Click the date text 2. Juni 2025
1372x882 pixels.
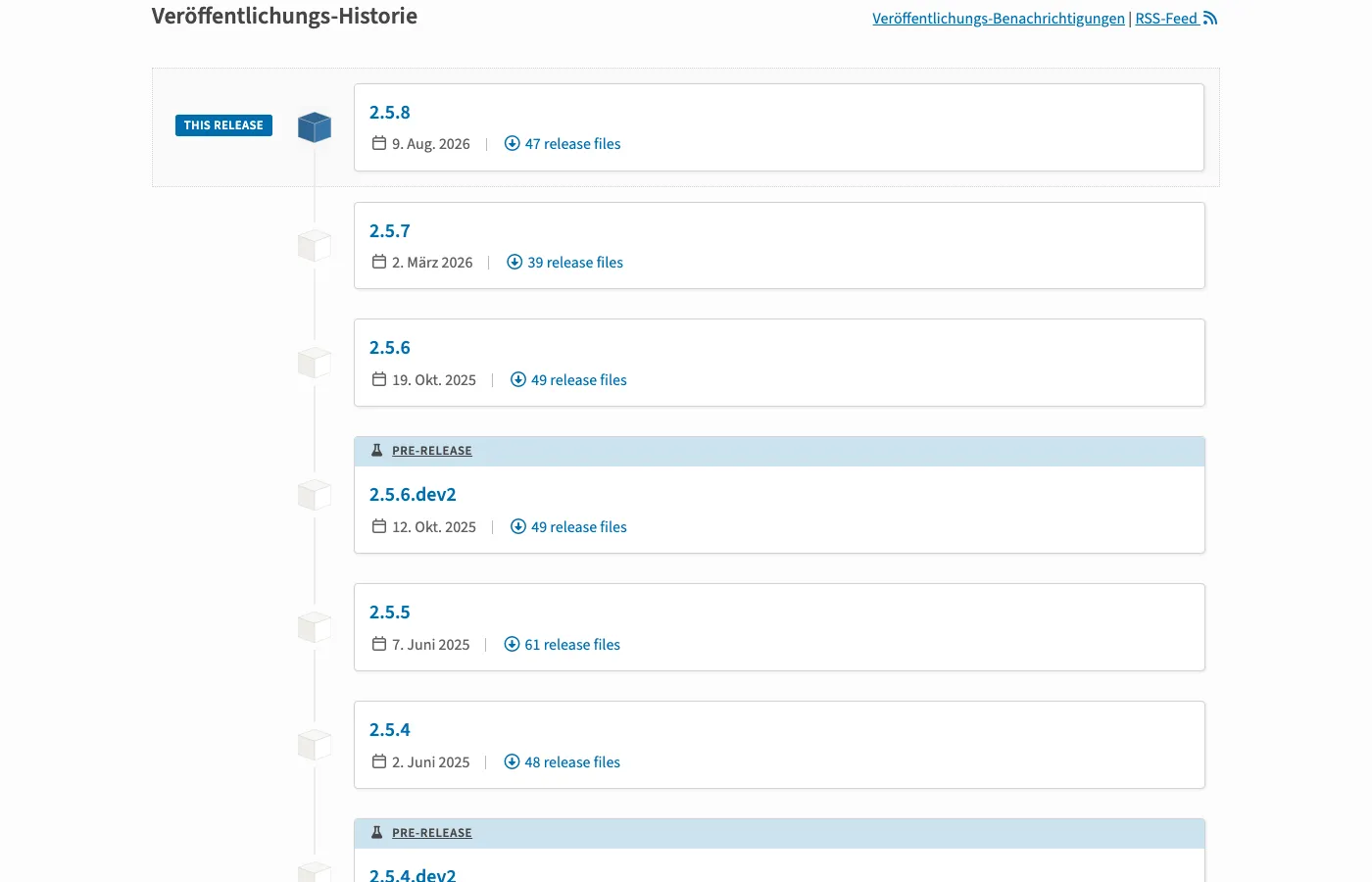431,762
